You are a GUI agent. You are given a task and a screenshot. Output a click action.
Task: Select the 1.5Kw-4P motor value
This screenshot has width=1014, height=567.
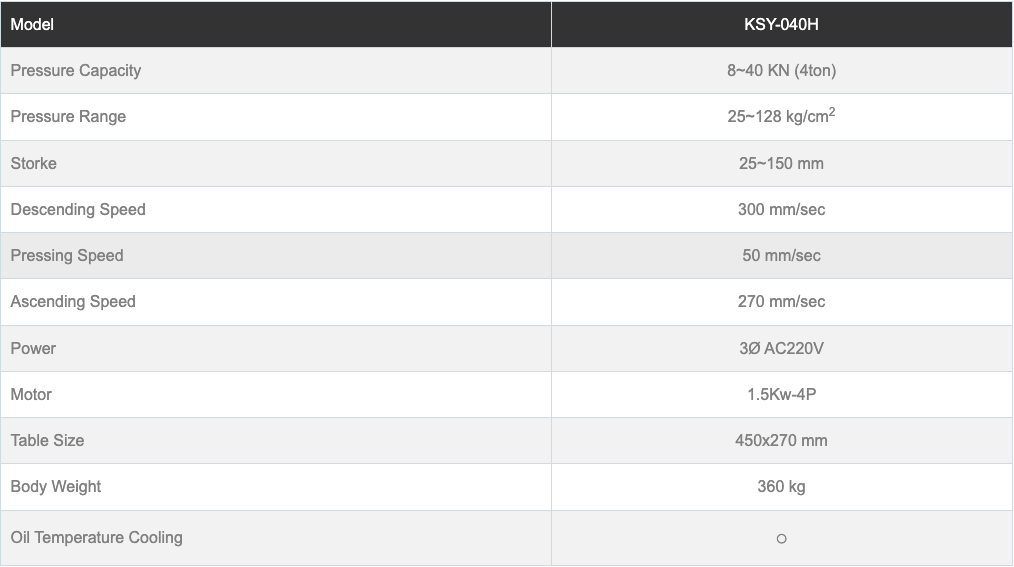point(781,394)
